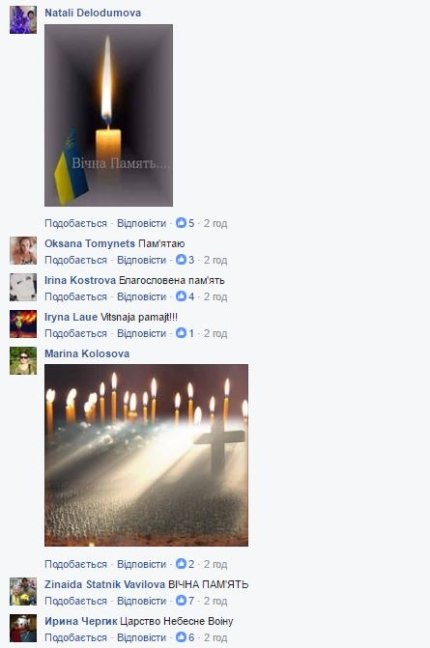Click the like icon under Marina Kolosova's image
The width and height of the screenshot is (430, 648).
pyautogui.click(x=181, y=564)
